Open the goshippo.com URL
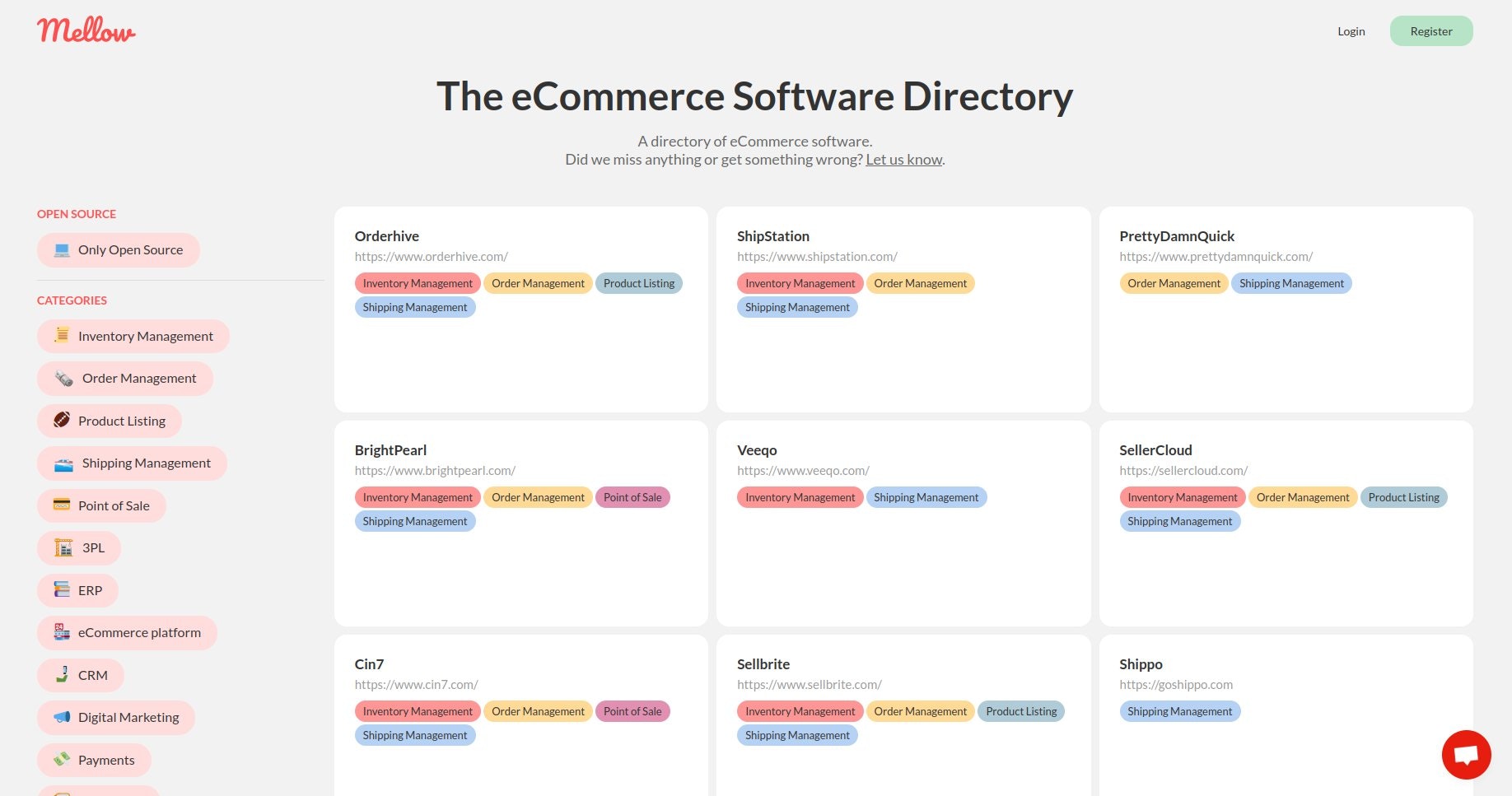Image resolution: width=1512 pixels, height=796 pixels. [x=1176, y=685]
